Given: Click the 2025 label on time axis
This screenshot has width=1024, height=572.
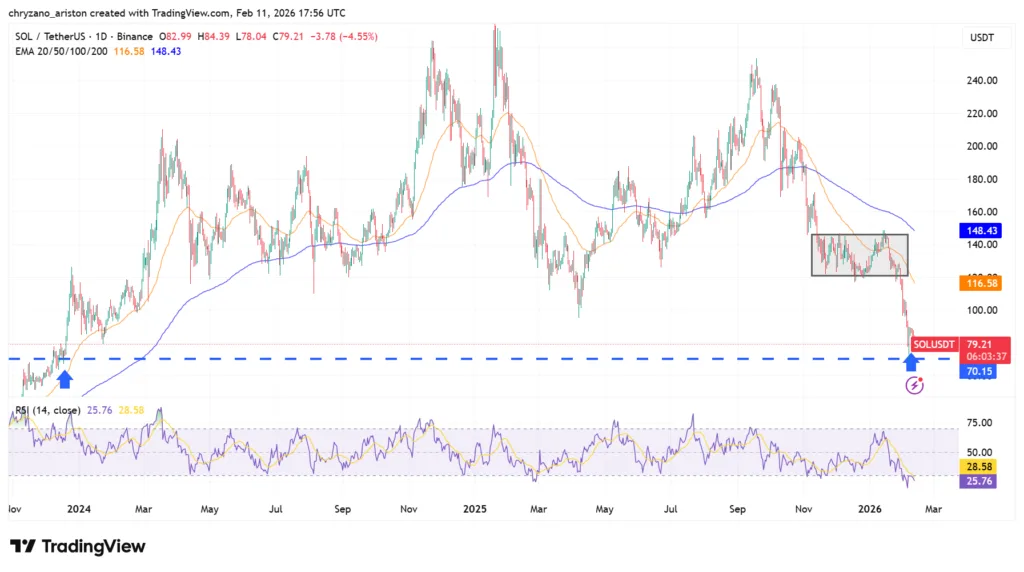Looking at the screenshot, I should point(475,508).
